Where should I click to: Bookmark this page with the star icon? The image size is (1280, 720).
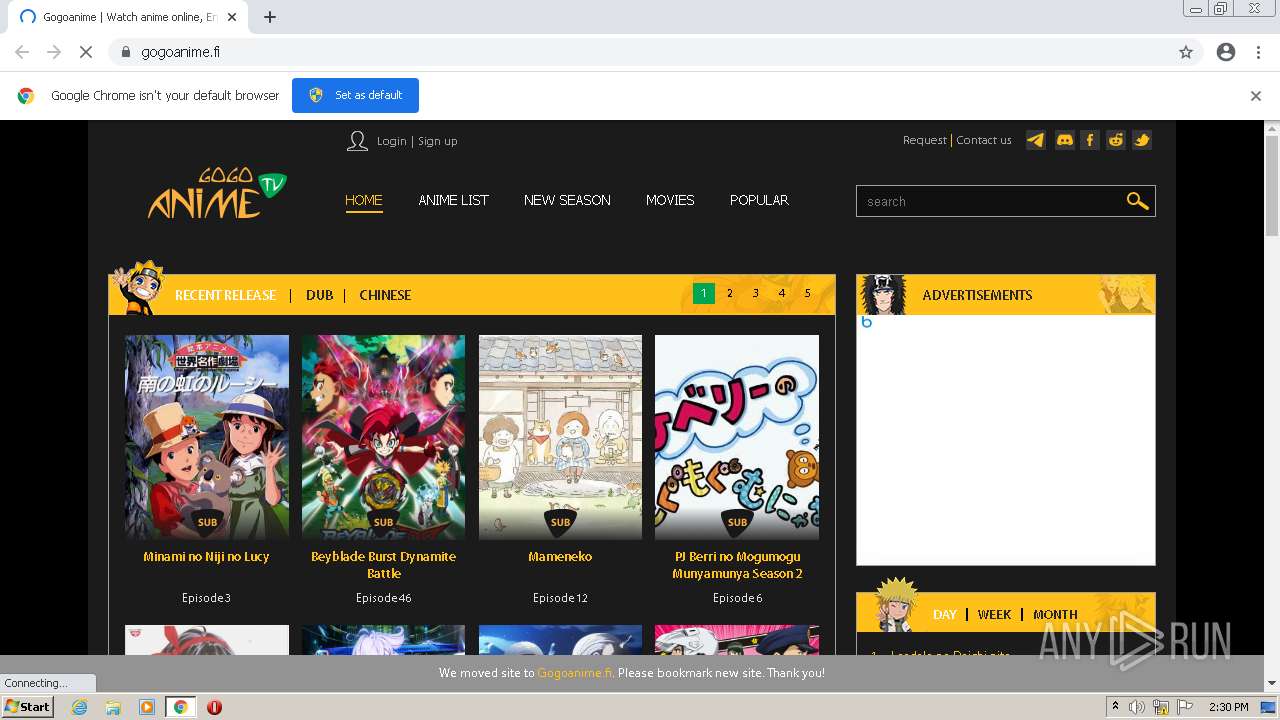(1186, 52)
